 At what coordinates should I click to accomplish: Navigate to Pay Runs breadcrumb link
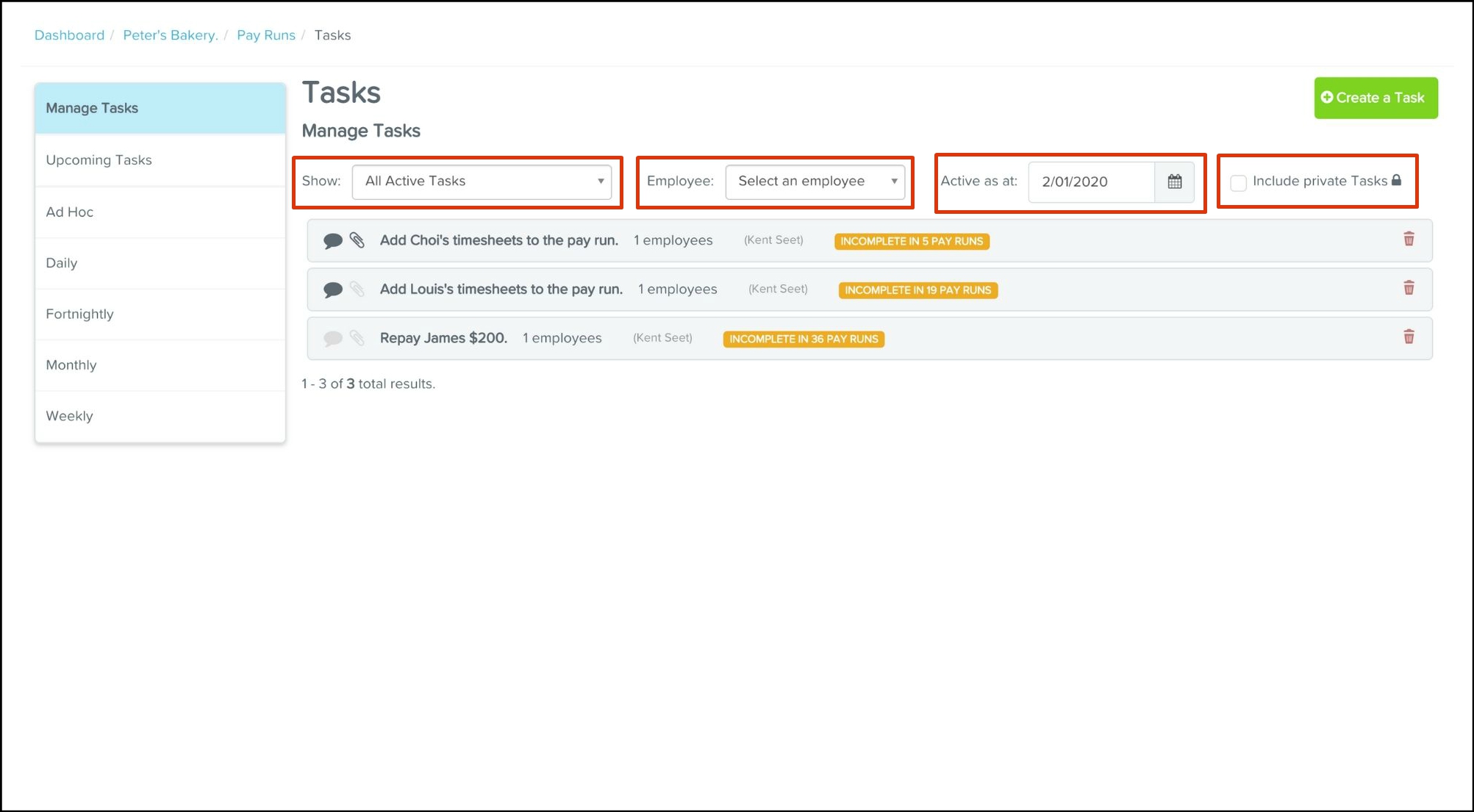point(265,35)
